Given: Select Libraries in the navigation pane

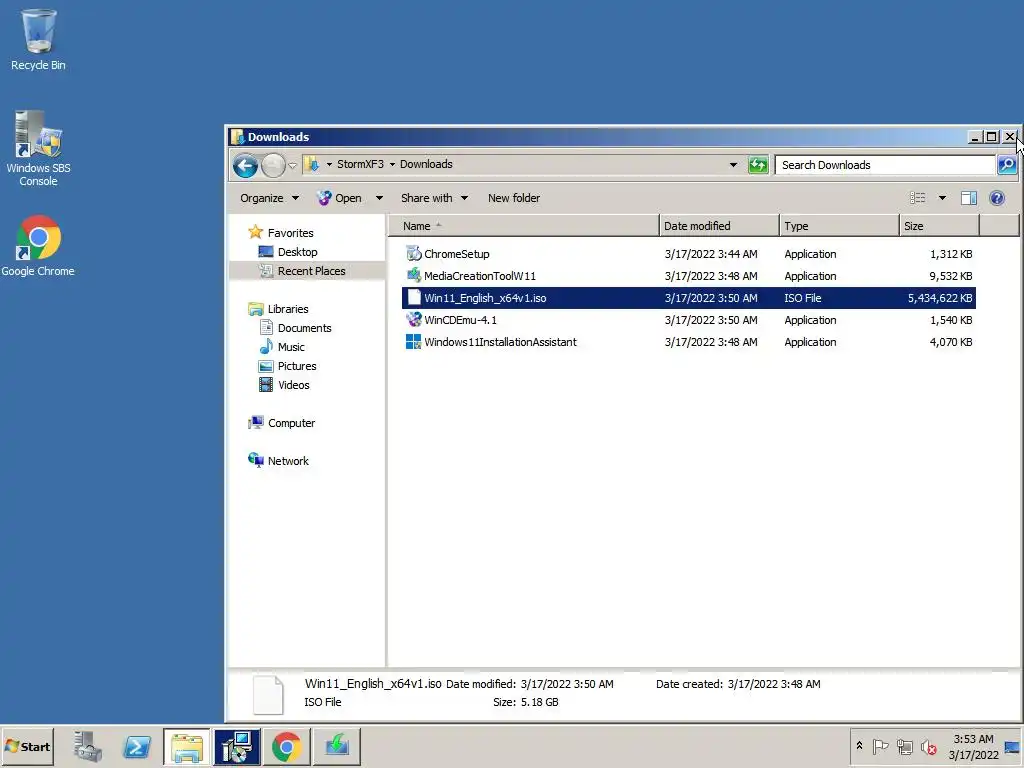Looking at the screenshot, I should (x=288, y=309).
